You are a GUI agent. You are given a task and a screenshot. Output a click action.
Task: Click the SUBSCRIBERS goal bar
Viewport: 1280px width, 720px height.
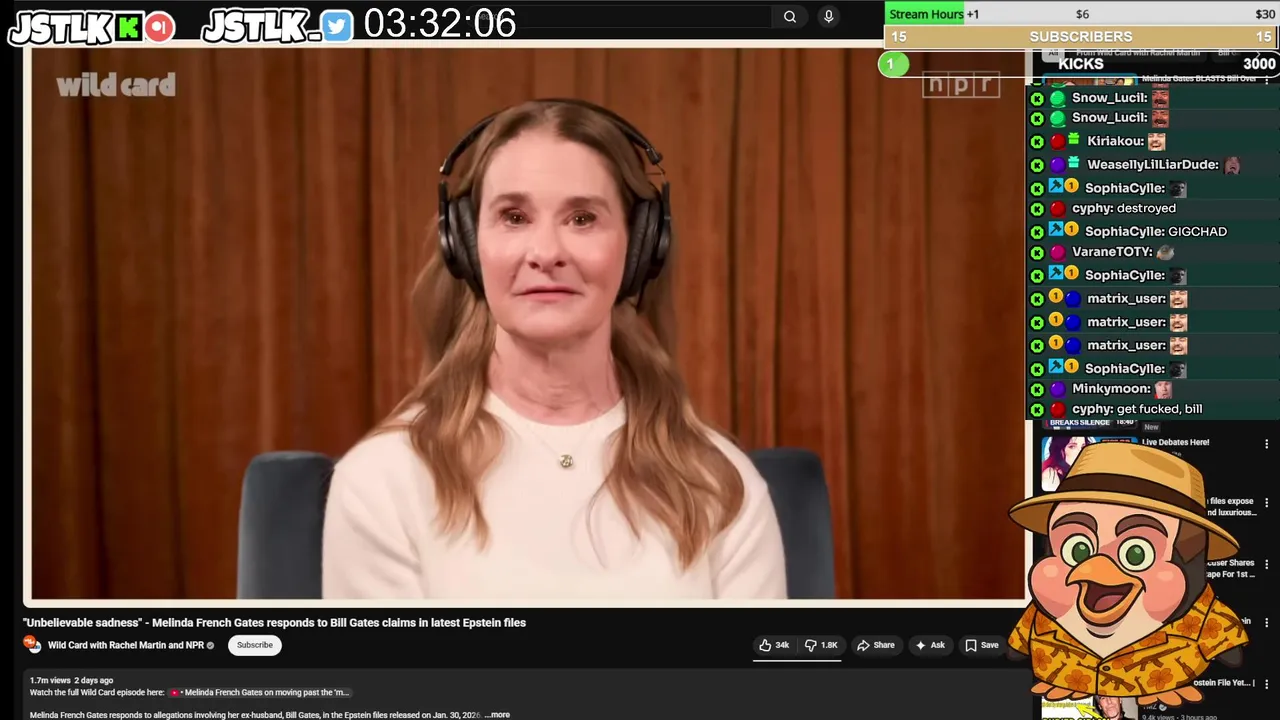(1081, 36)
